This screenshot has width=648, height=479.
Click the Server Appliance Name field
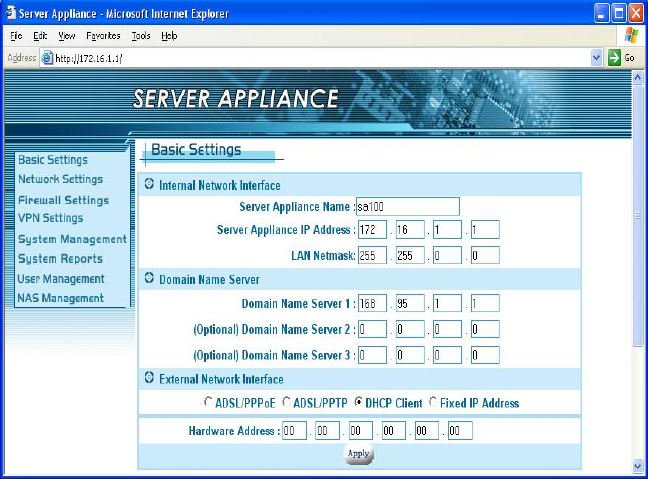pos(407,207)
